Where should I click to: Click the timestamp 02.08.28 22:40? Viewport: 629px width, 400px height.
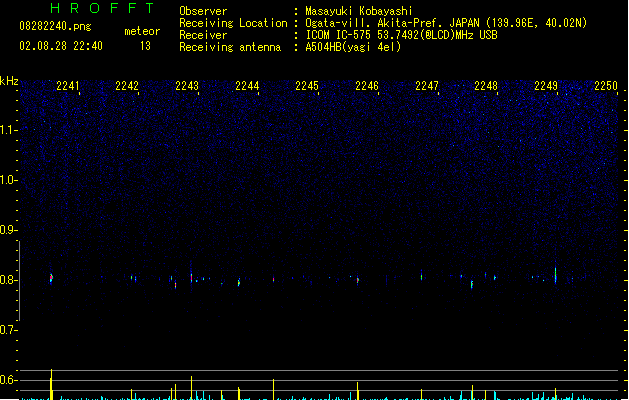61,46
